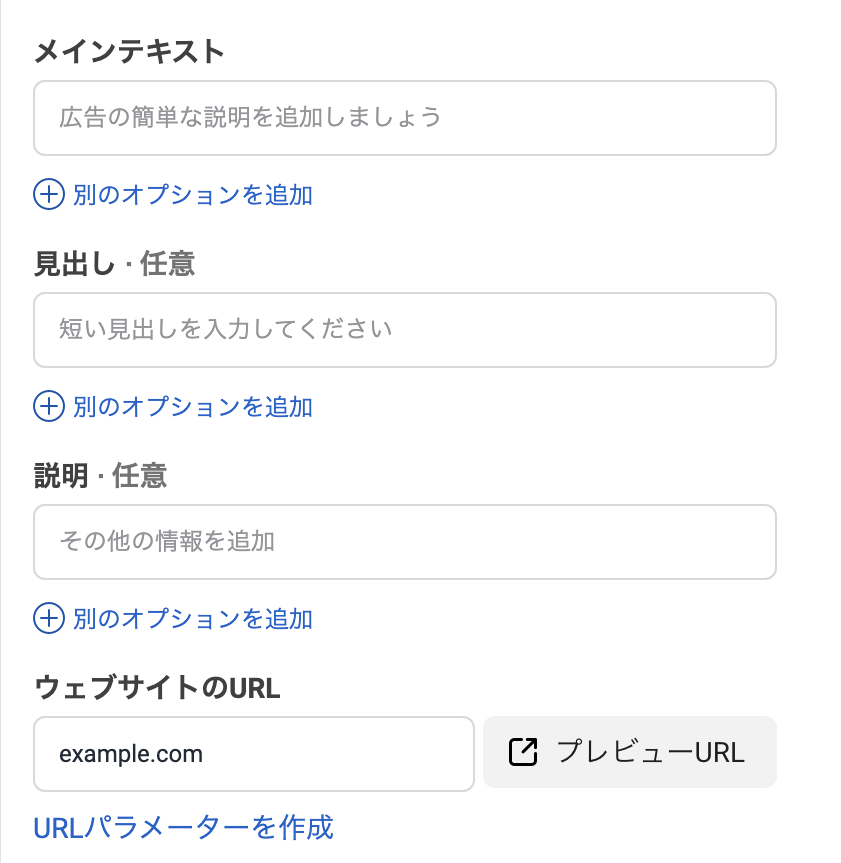Click the ウェブサイトのURL section label
The height and width of the screenshot is (863, 841).
(x=157, y=688)
